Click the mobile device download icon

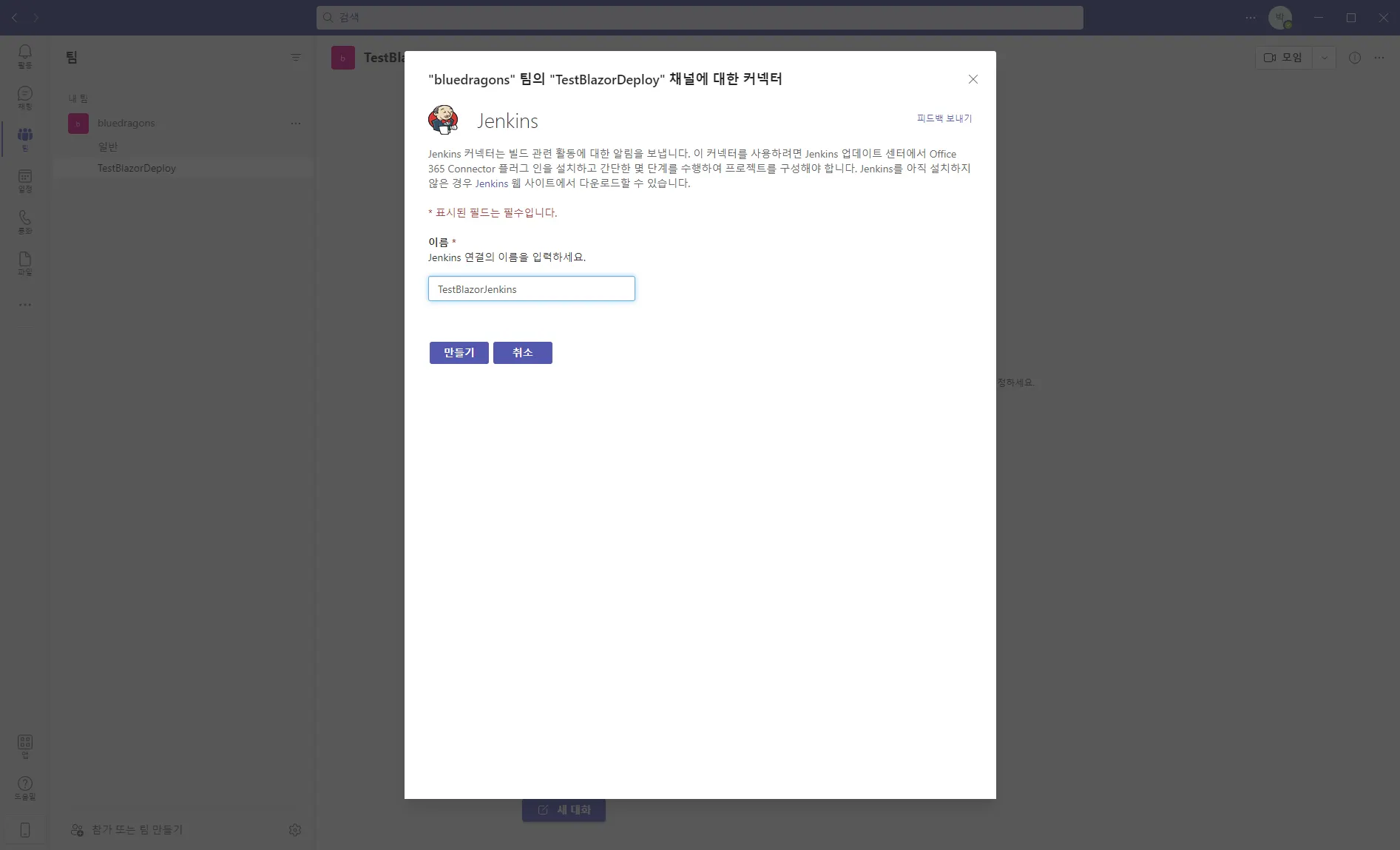25,830
